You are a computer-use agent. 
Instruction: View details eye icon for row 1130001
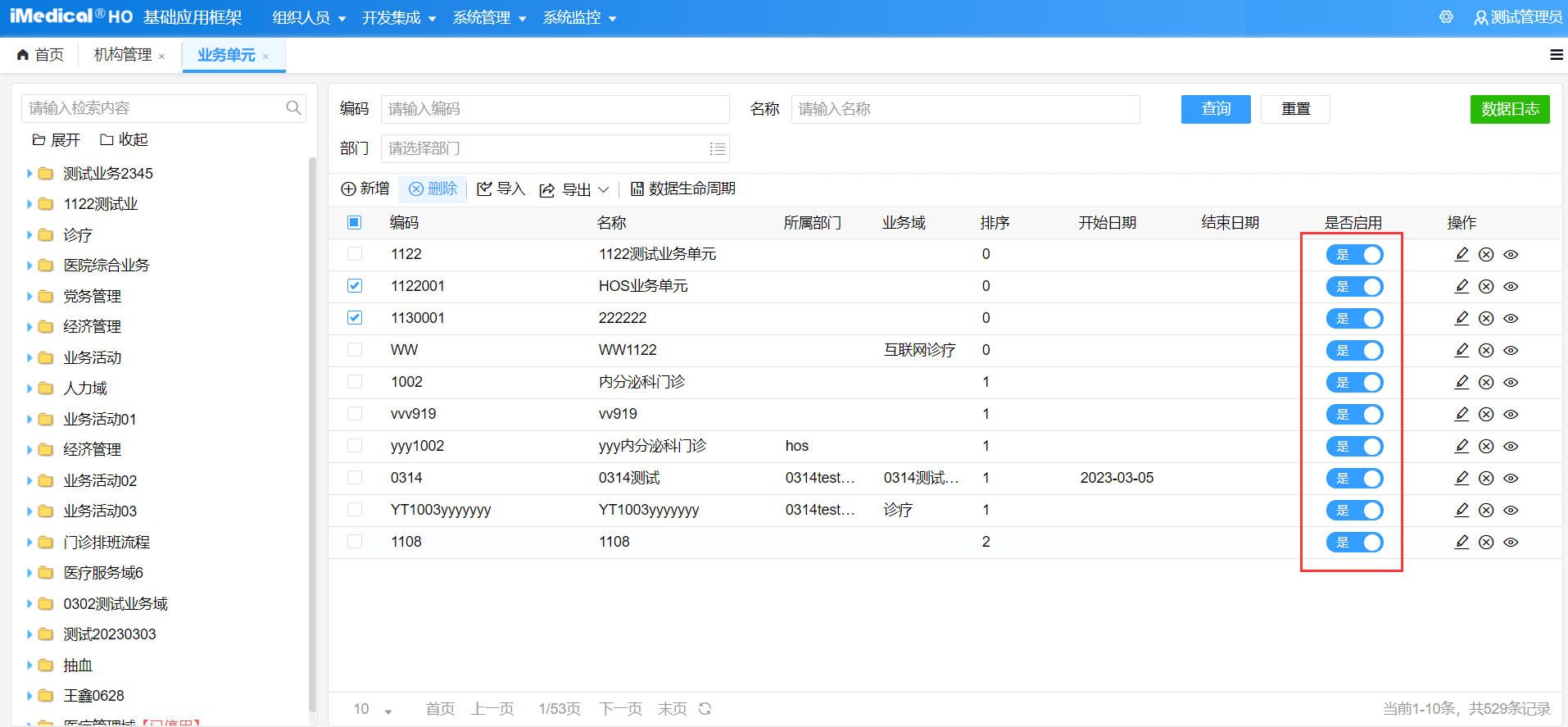(x=1511, y=318)
